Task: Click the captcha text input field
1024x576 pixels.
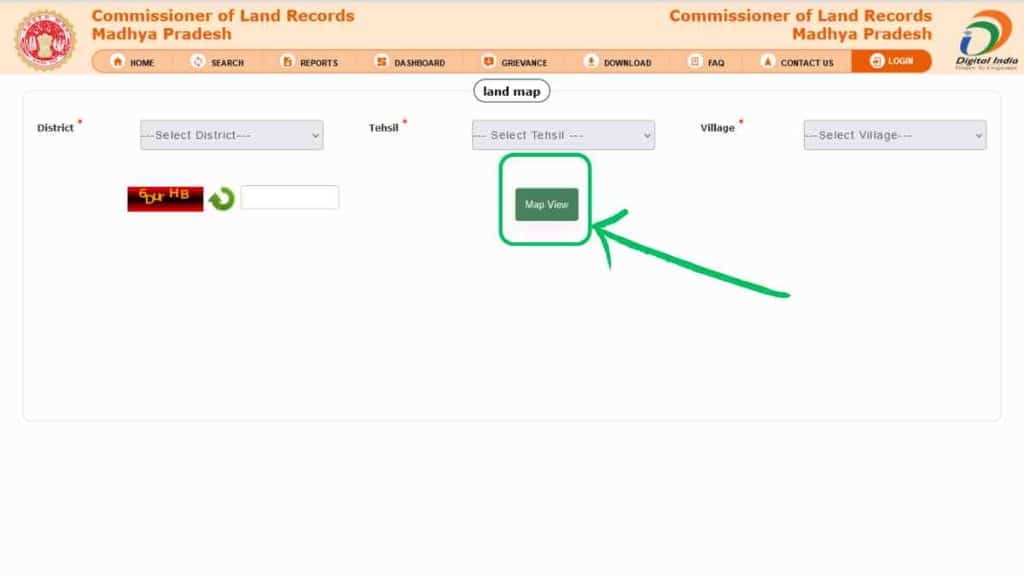Action: click(x=290, y=197)
